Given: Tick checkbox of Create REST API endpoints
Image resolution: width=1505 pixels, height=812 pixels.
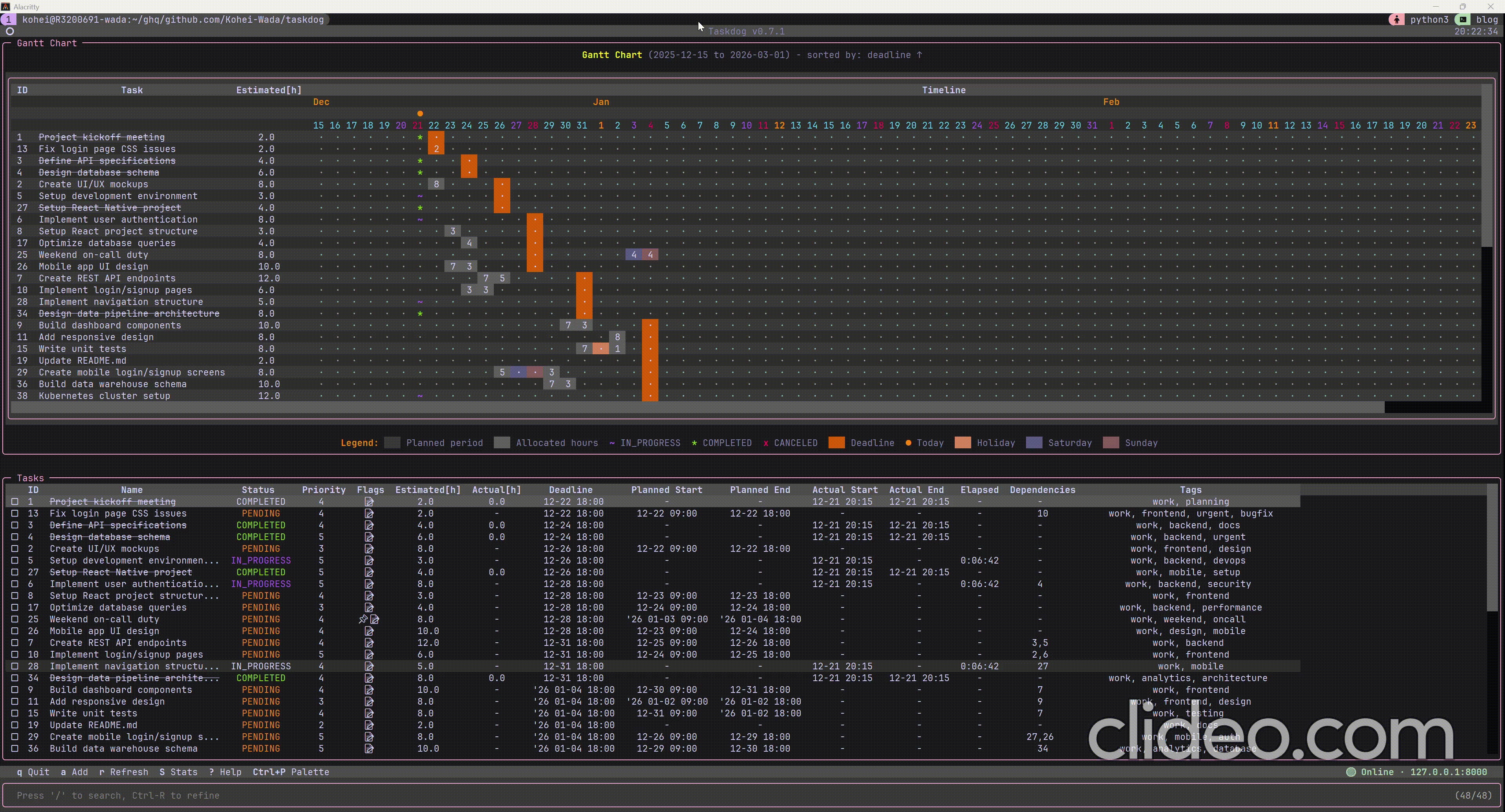Looking at the screenshot, I should 15,643.
